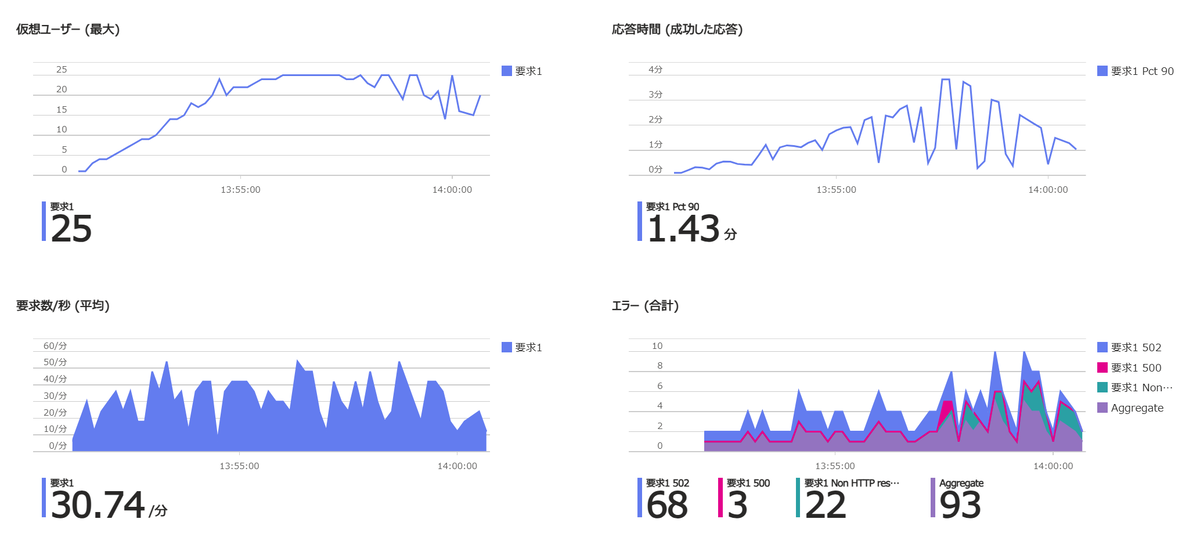The height and width of the screenshot is (537, 1200).
Task: Toggle the 要求1 502 legend entry
Action: pyautogui.click(x=1128, y=347)
